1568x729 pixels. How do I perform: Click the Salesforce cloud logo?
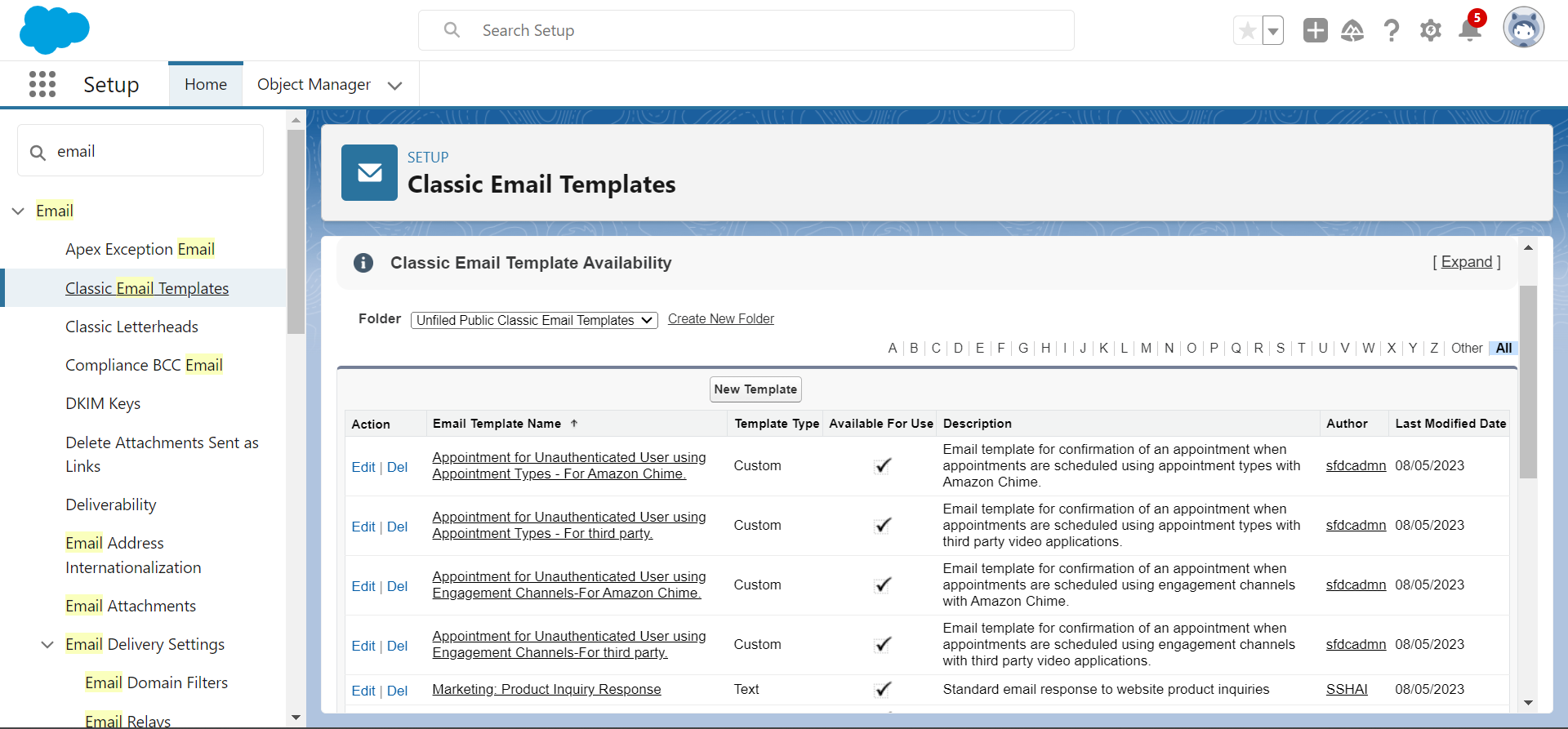tap(54, 30)
